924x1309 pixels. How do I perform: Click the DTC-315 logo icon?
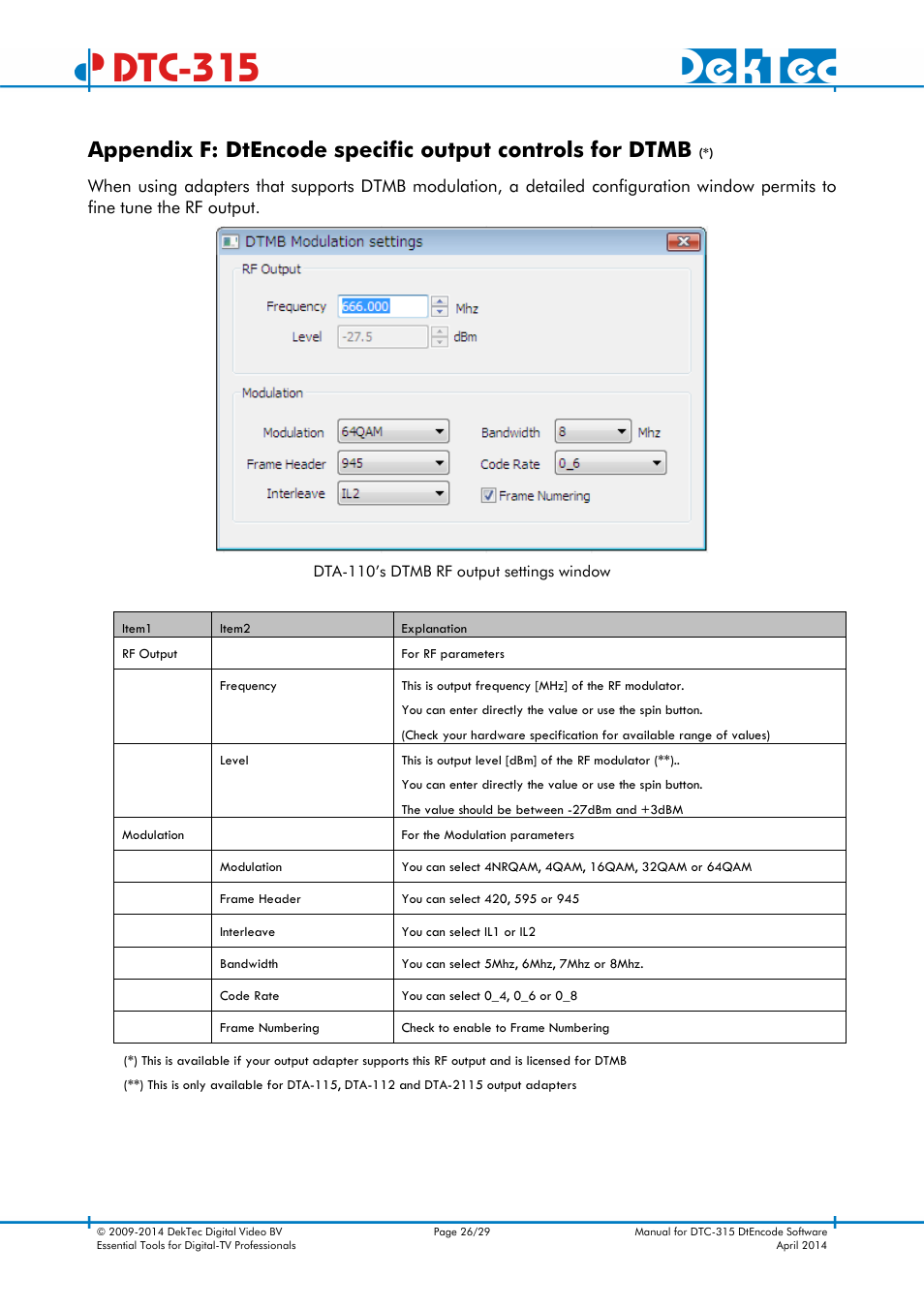(85, 66)
